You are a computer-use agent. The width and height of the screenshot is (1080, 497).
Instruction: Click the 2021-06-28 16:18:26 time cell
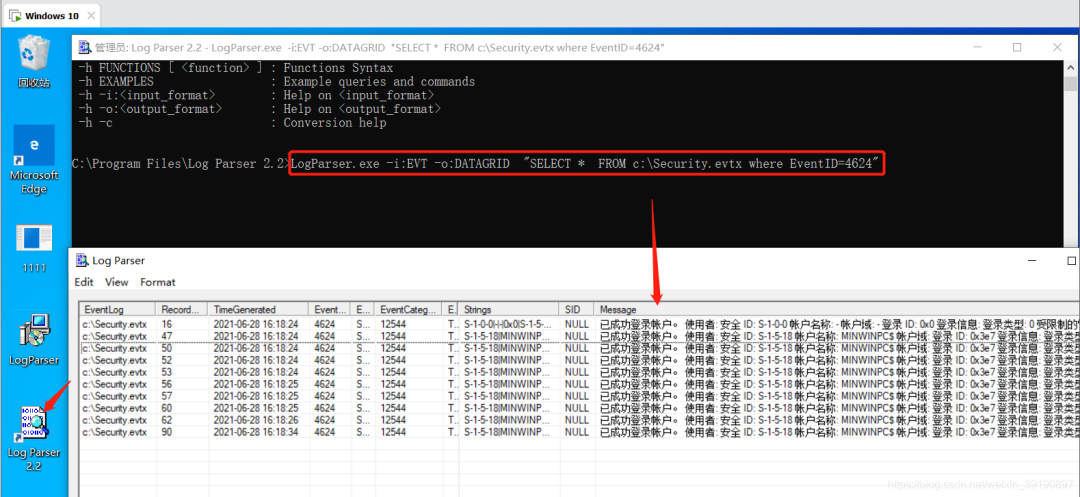259,420
